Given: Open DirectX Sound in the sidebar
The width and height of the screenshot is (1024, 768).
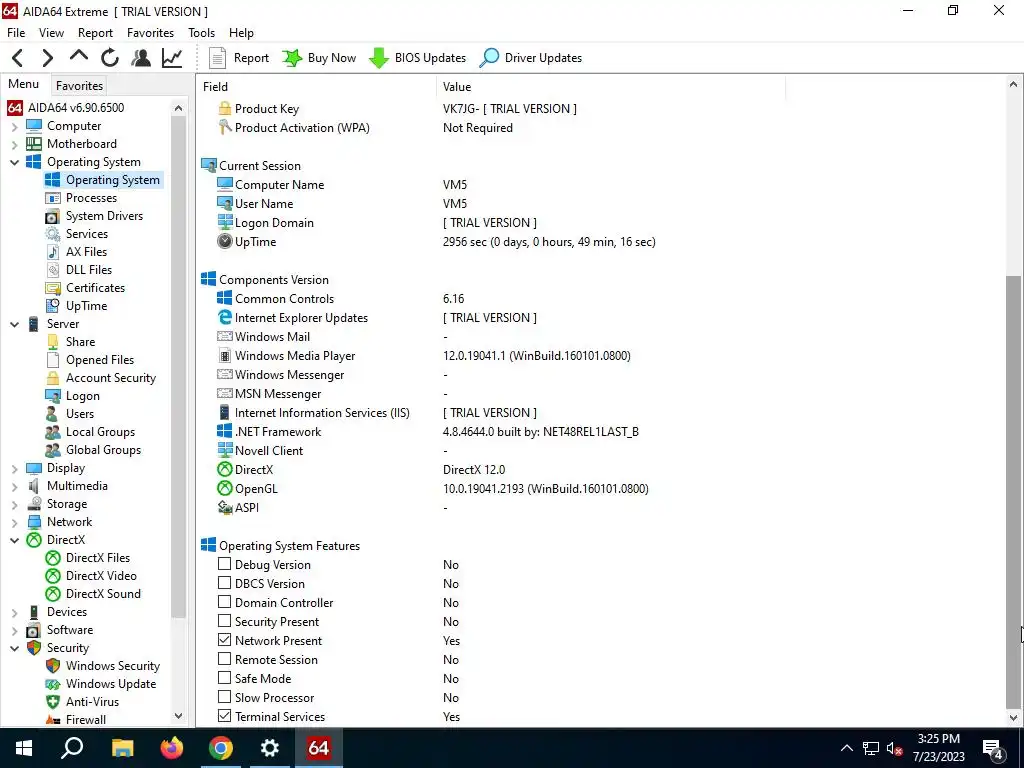Looking at the screenshot, I should pyautogui.click(x=103, y=594).
